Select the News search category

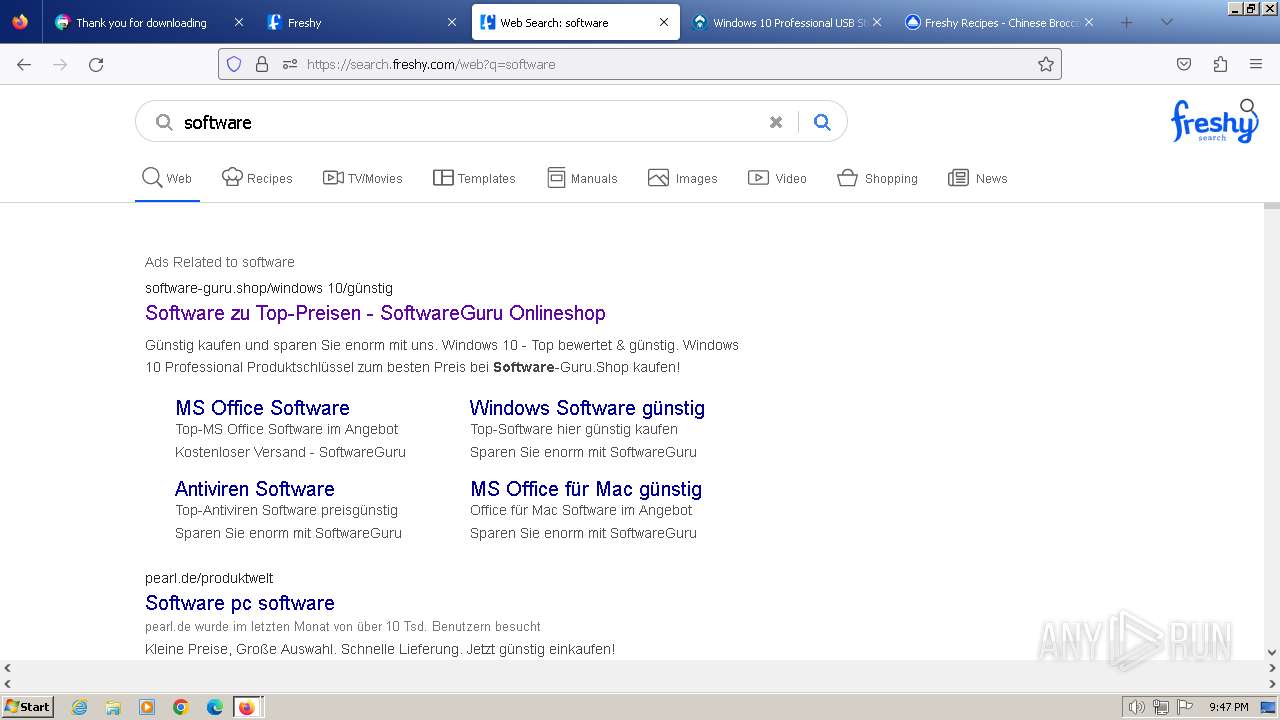977,178
